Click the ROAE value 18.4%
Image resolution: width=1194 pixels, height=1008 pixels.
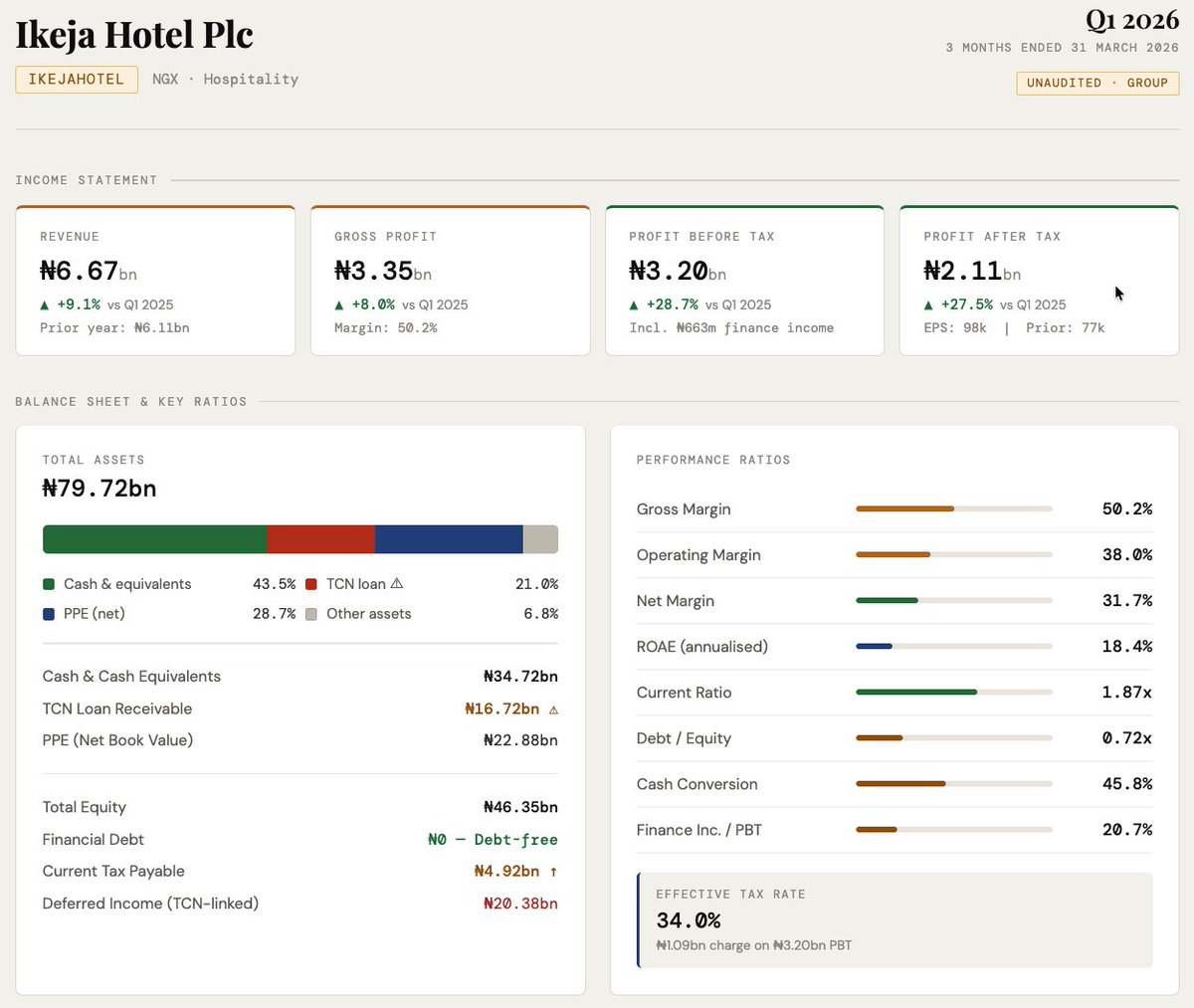[x=1127, y=647]
